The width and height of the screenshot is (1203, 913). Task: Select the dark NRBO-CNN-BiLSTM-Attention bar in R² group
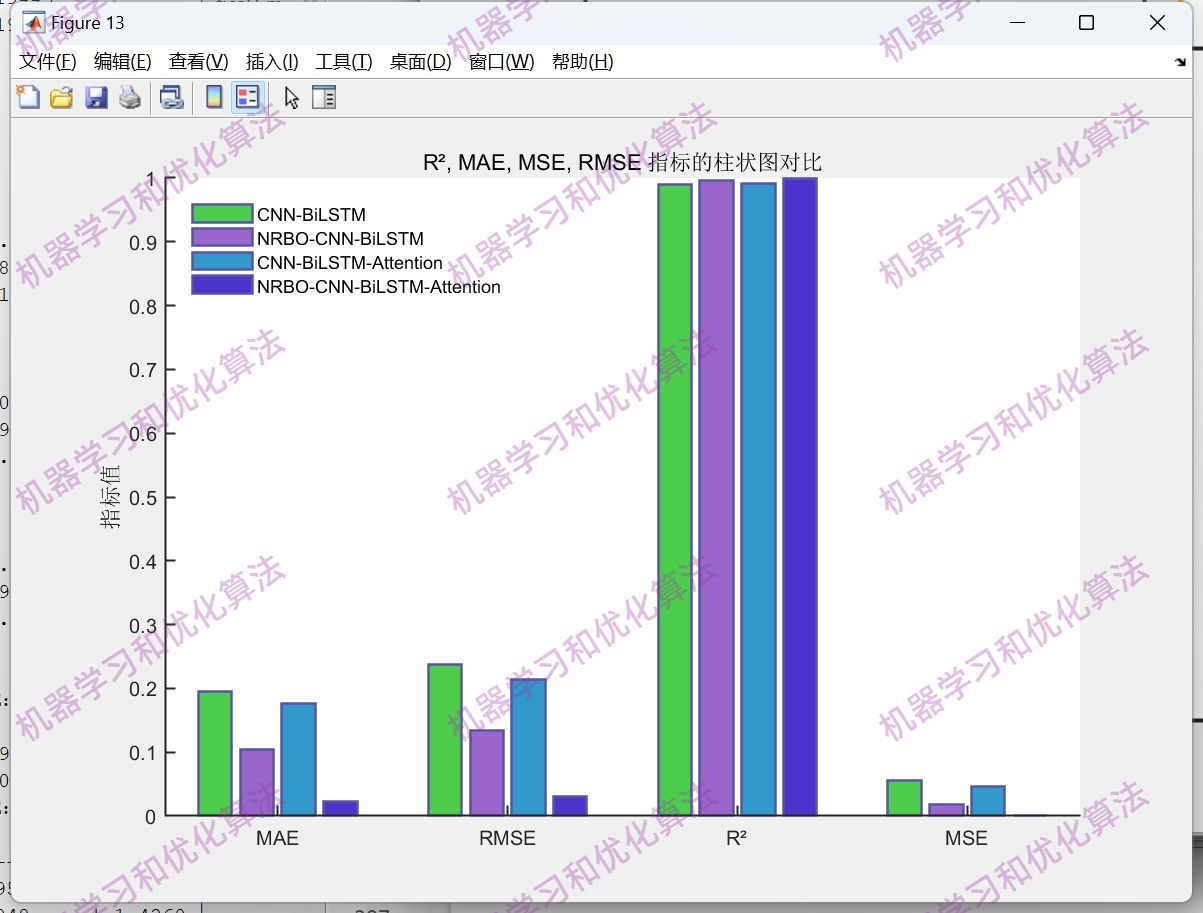pyautogui.click(x=800, y=497)
